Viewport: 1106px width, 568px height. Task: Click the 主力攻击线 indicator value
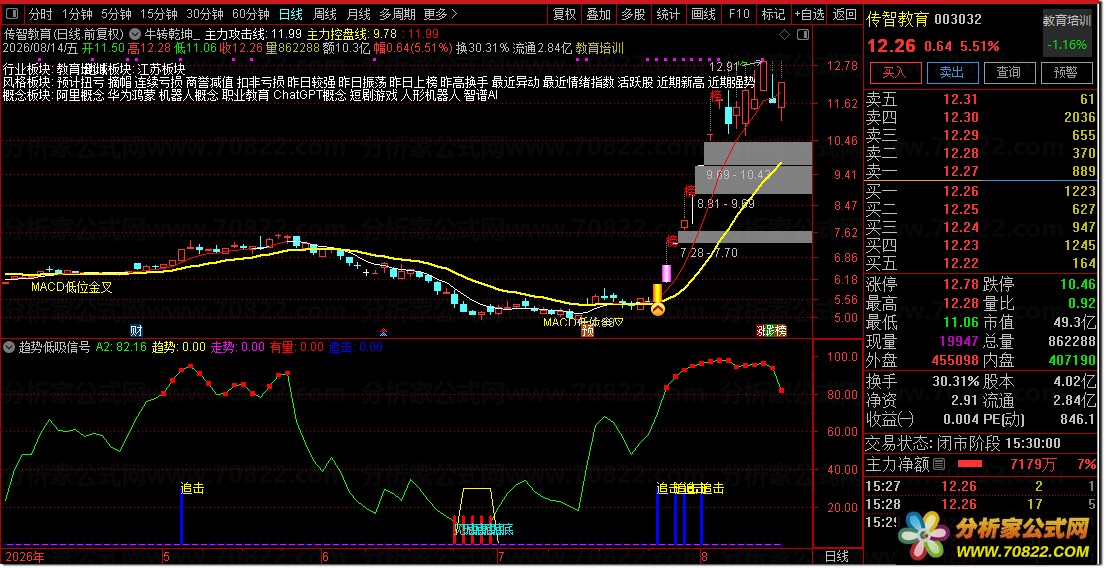(286, 34)
